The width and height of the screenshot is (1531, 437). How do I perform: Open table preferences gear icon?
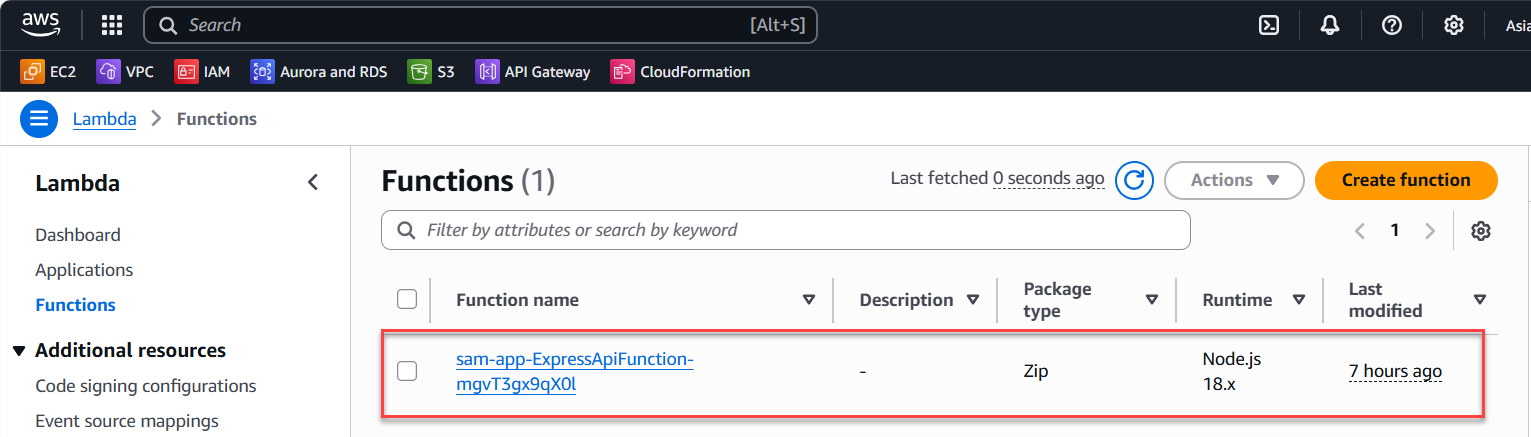(1481, 231)
